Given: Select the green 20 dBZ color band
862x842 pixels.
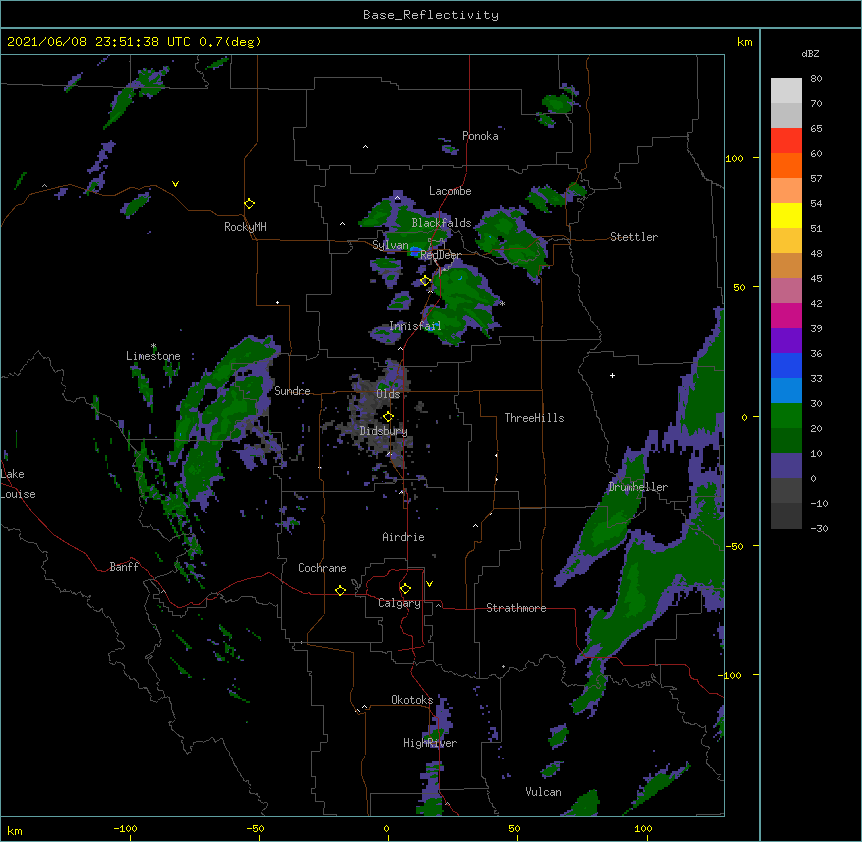Looking at the screenshot, I should (x=786, y=416).
